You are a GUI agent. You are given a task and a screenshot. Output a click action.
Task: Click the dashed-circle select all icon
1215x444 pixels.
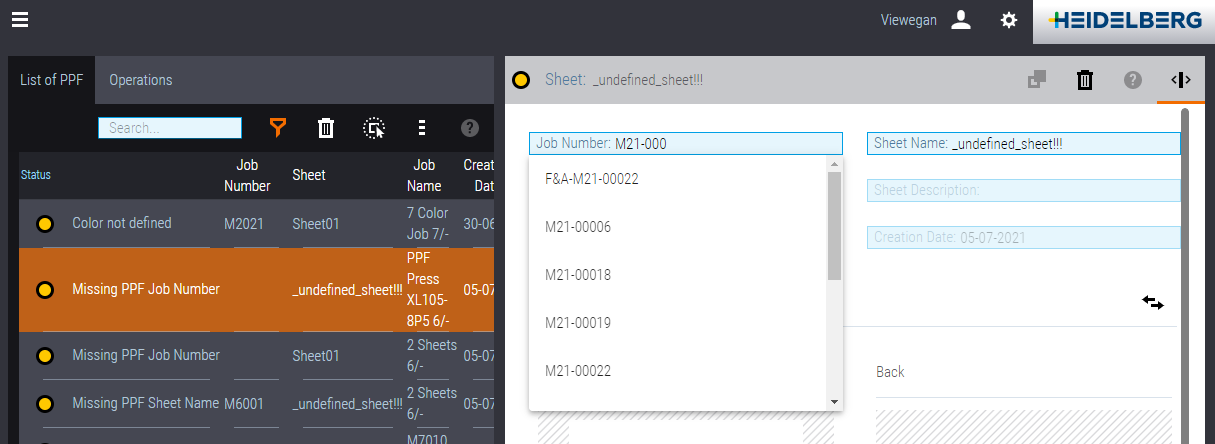(374, 128)
